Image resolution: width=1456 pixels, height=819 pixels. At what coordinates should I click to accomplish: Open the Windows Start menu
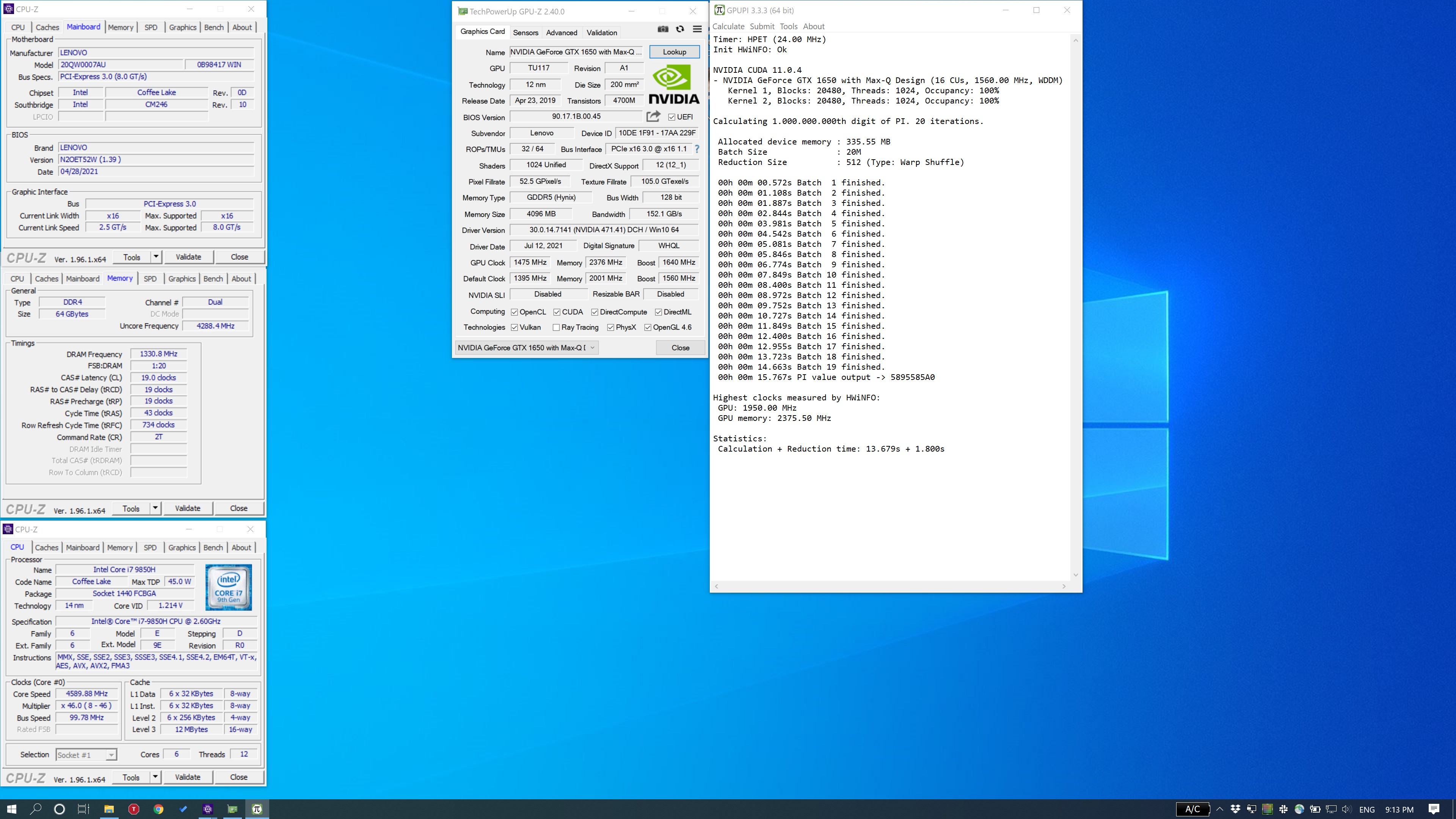[x=11, y=809]
